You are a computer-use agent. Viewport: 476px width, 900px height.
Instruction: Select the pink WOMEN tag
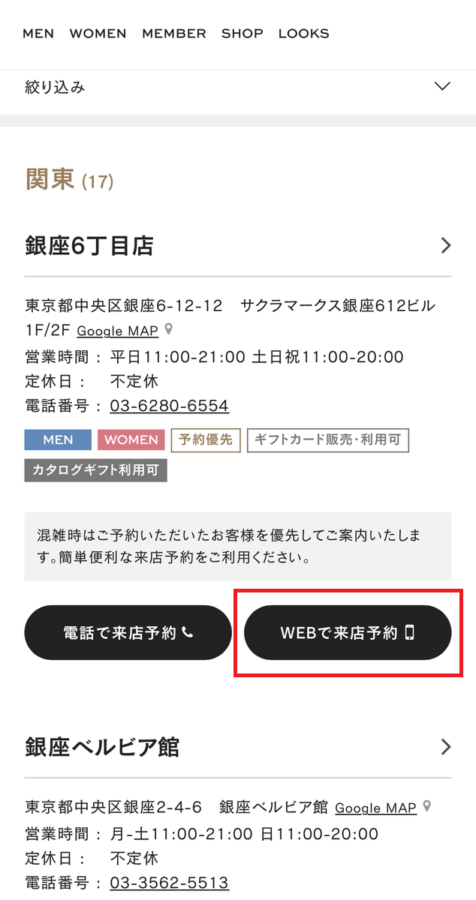point(131,440)
